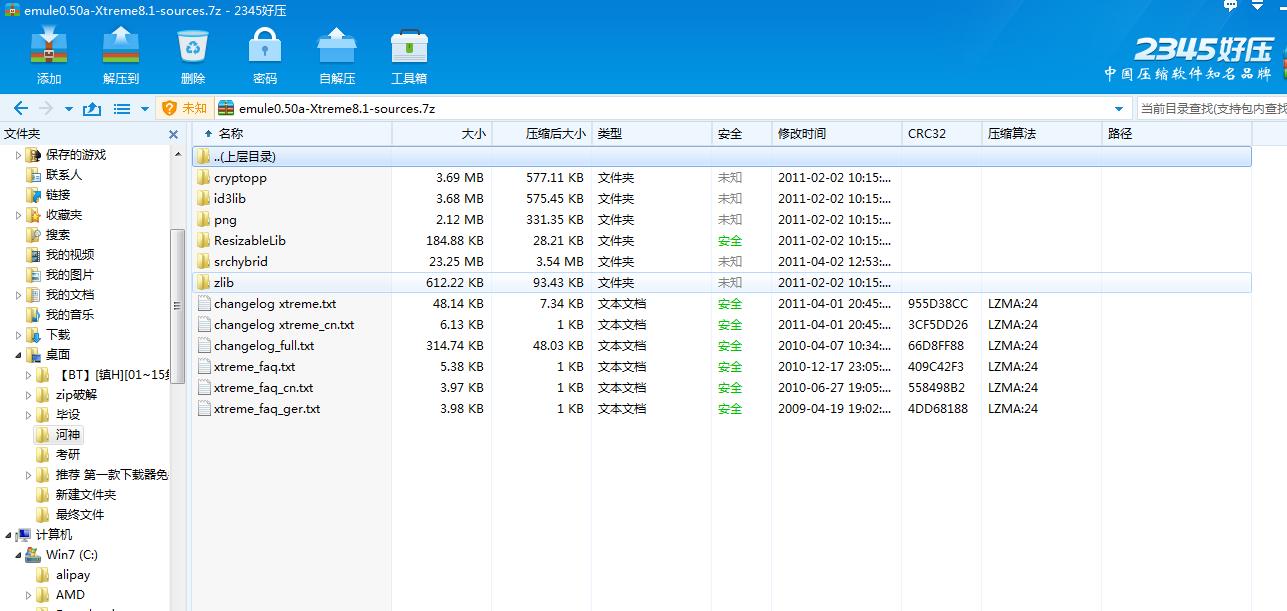
Task: Expand the zip破解 tree node
Action: [28, 395]
